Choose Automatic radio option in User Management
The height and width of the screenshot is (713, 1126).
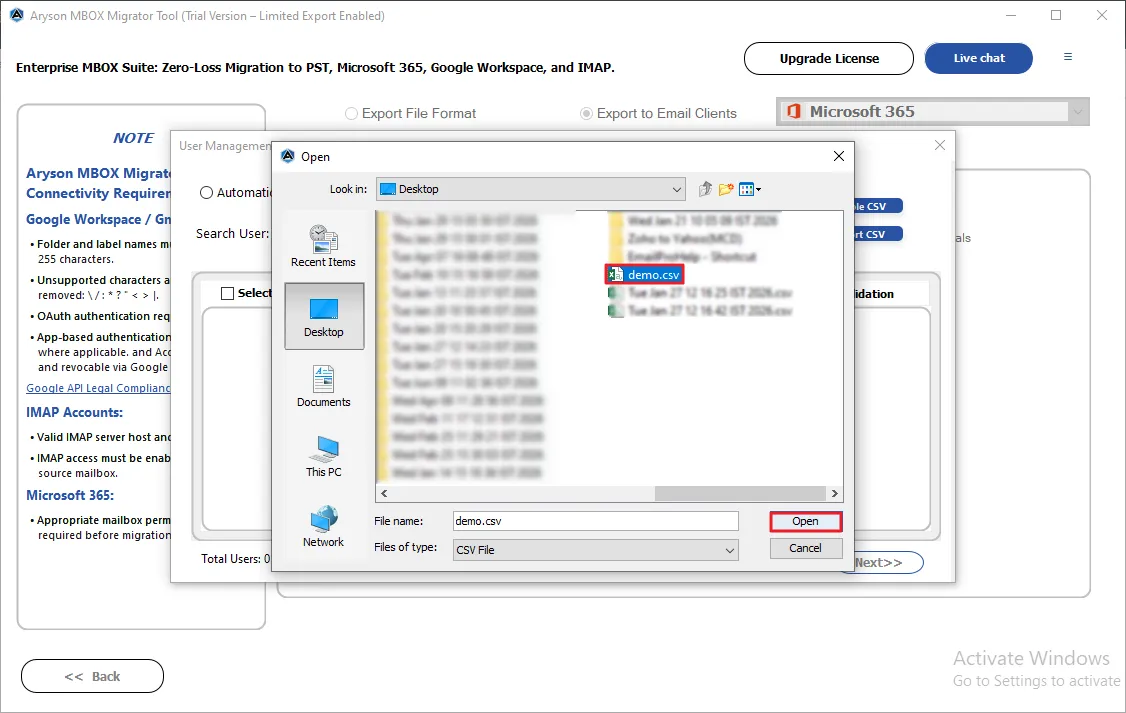click(x=206, y=192)
